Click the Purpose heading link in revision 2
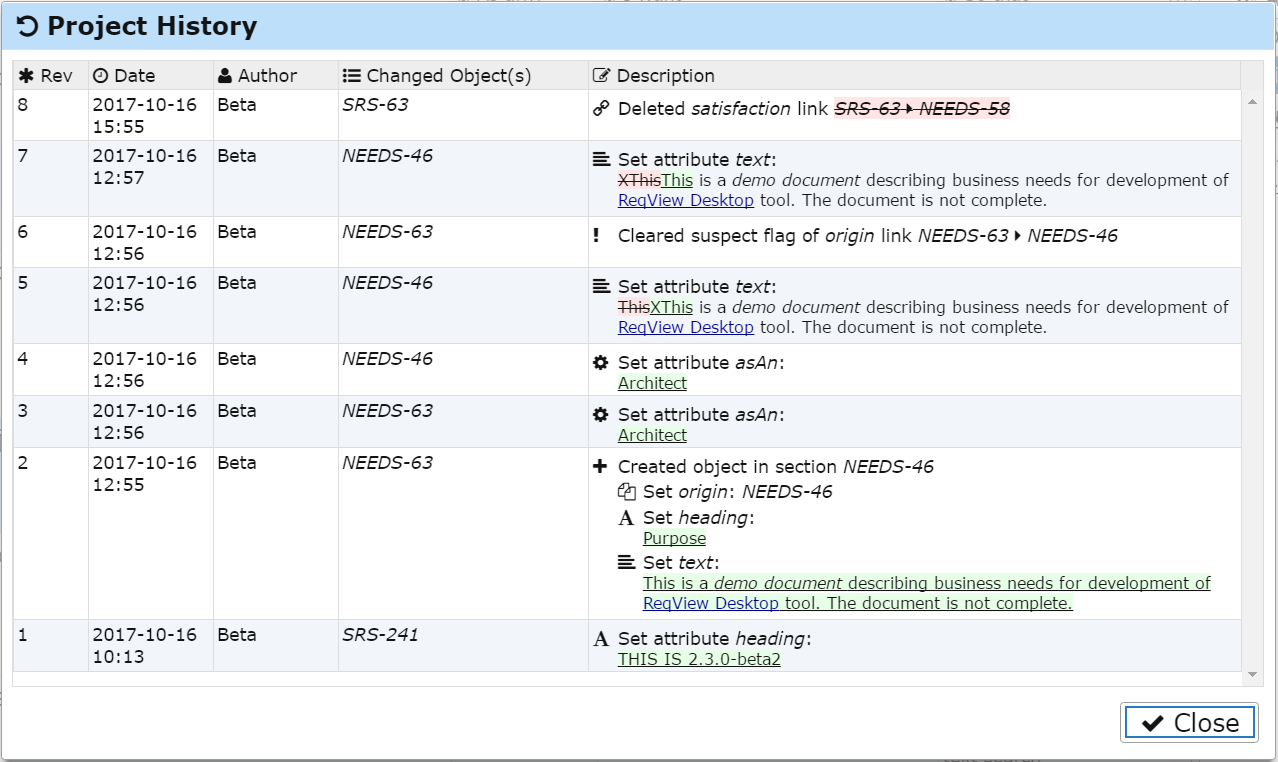1278x762 pixels. point(674,538)
